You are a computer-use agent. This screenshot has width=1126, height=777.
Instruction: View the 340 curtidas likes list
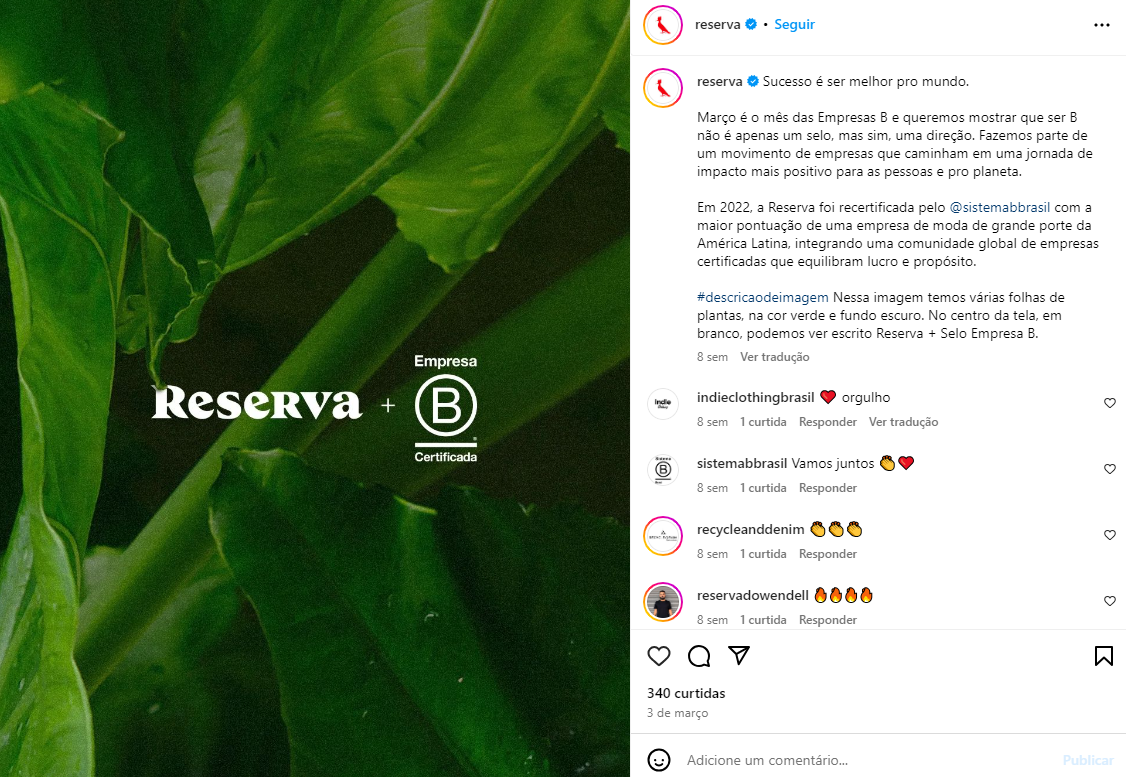(686, 693)
